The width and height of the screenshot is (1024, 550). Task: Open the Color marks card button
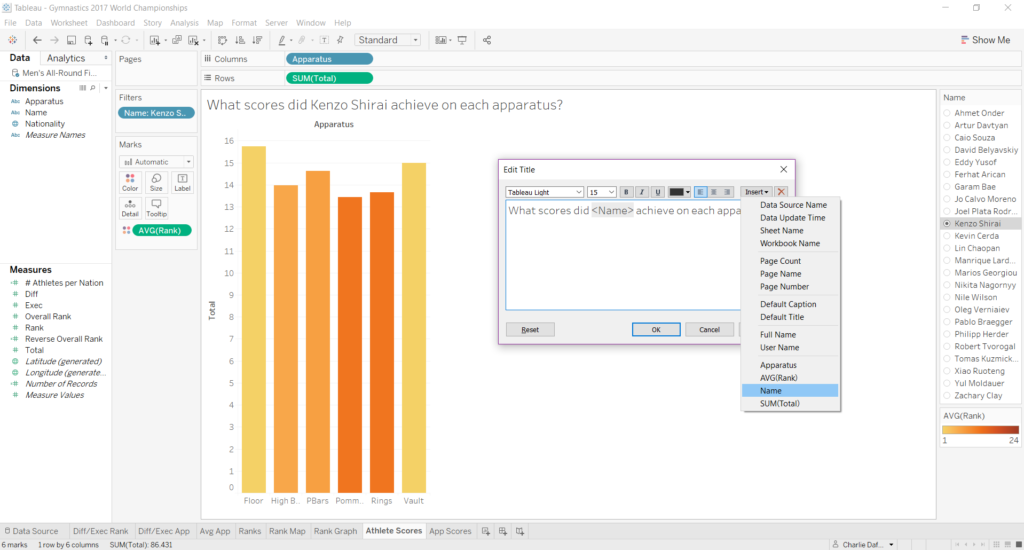(x=130, y=181)
